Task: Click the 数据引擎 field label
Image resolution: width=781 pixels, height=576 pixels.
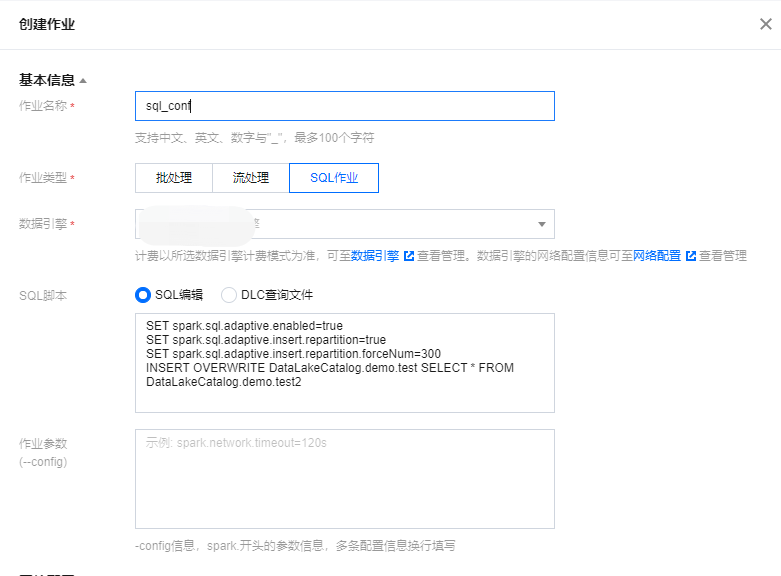Action: [43, 224]
